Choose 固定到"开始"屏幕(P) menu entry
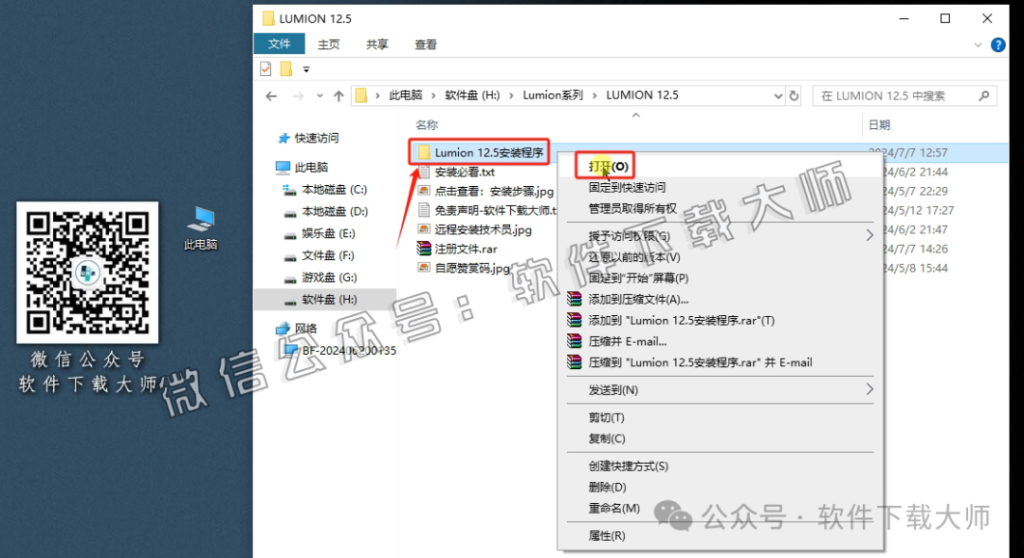 click(638, 278)
